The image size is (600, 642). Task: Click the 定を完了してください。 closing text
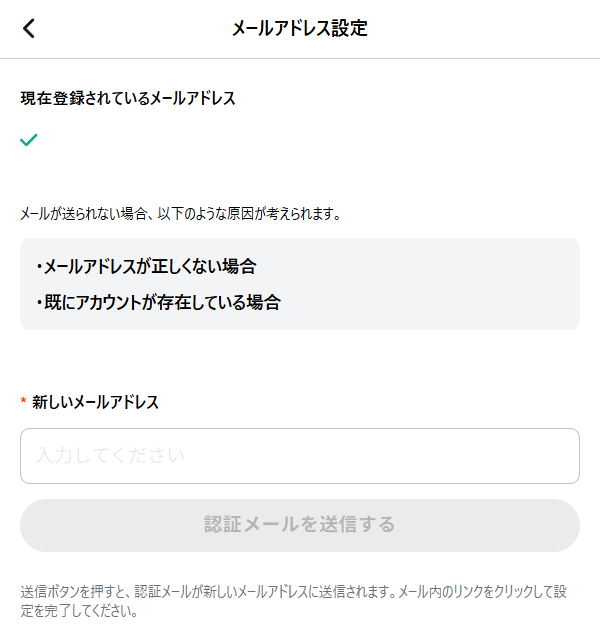pyautogui.click(x=79, y=611)
